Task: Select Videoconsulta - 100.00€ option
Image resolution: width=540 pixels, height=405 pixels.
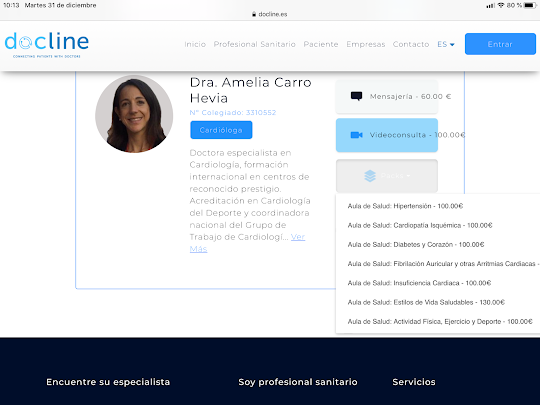Action: coord(387,135)
